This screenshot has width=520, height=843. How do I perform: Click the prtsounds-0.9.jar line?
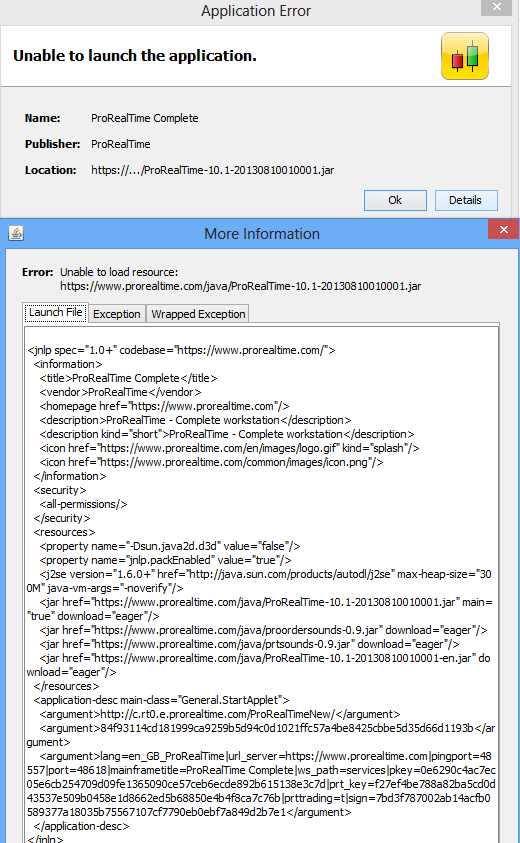click(250, 644)
